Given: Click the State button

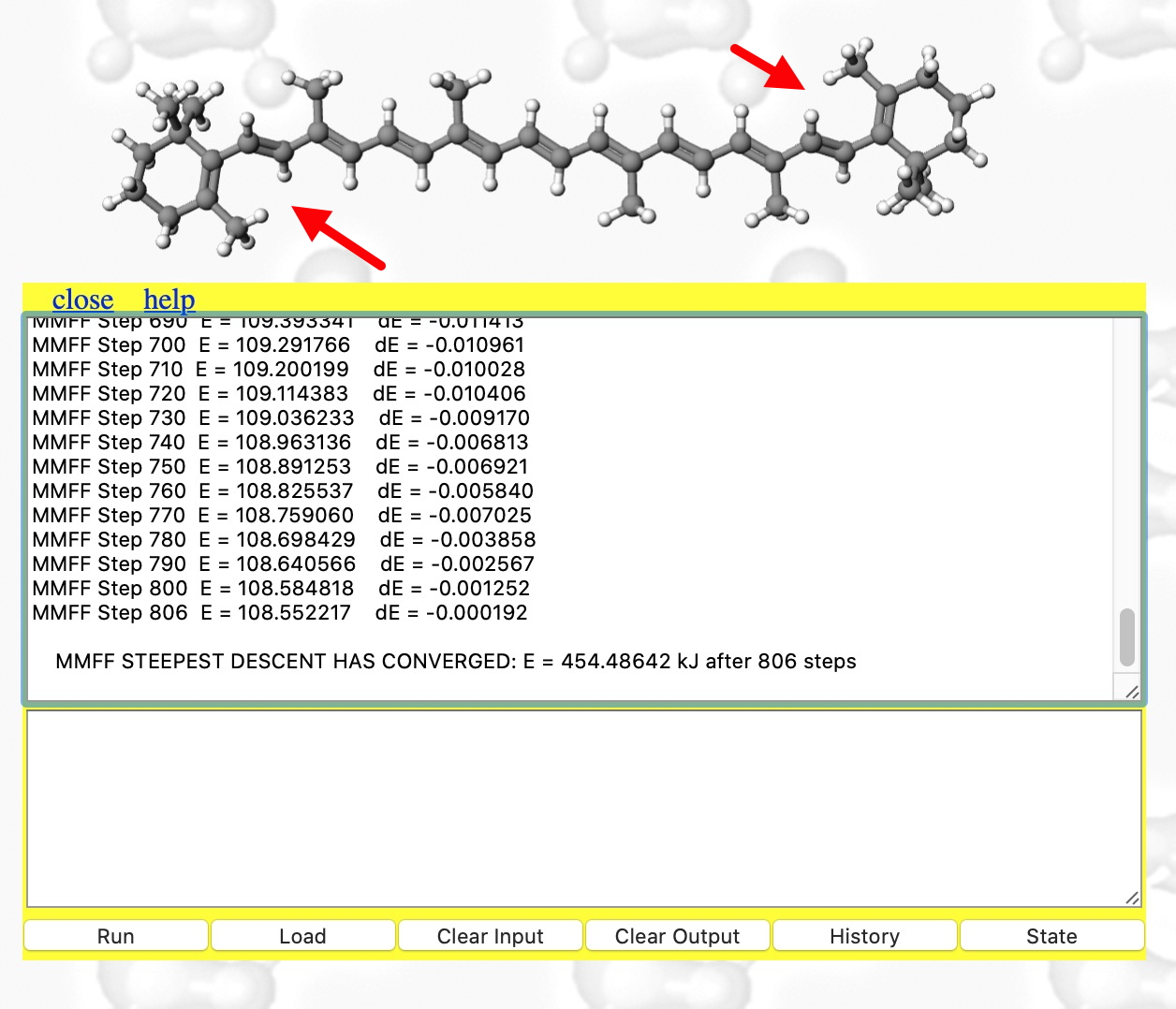Looking at the screenshot, I should tap(1051, 936).
